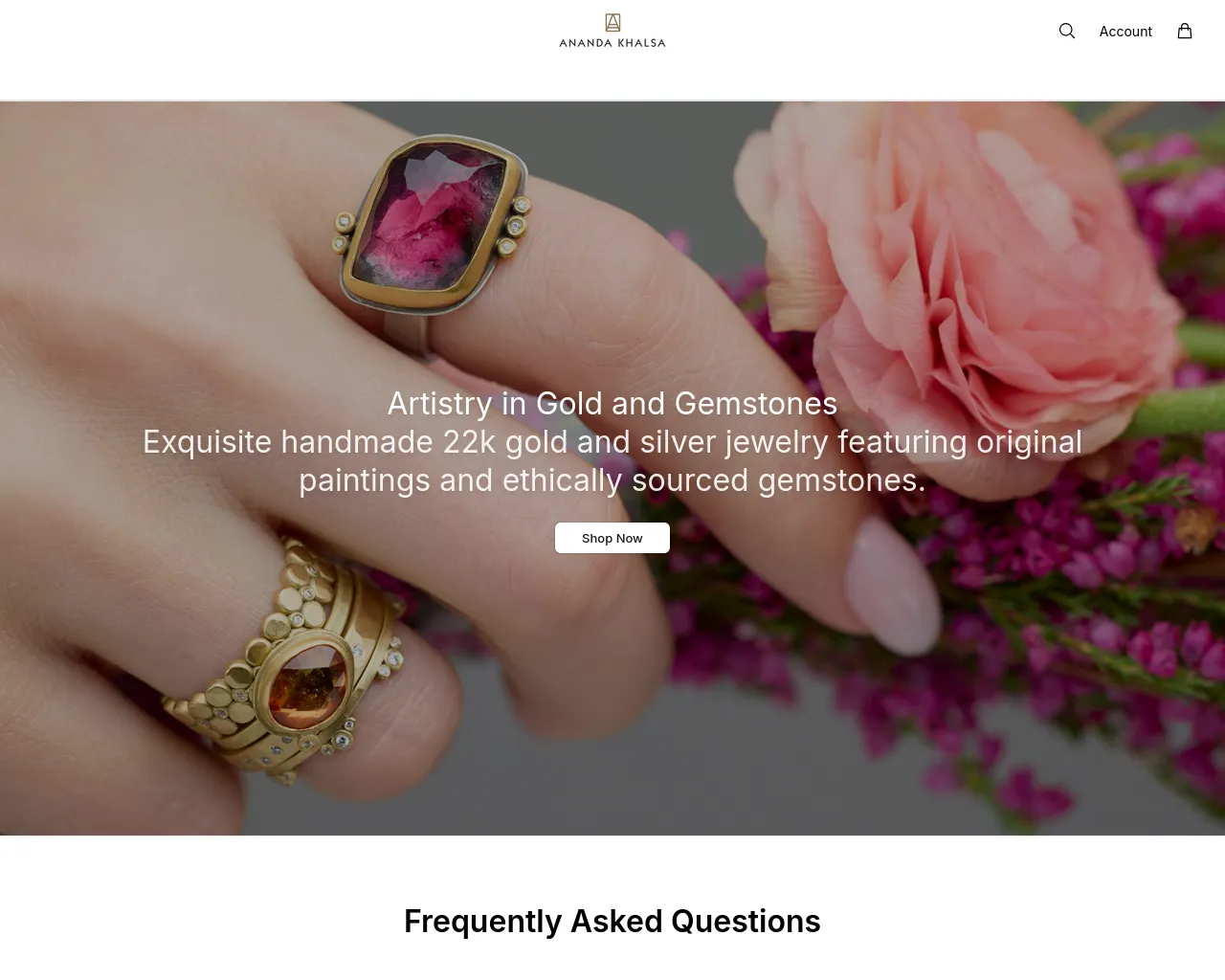
Task: Click the Exquisite handmade 22k gold description text
Action: [612, 460]
